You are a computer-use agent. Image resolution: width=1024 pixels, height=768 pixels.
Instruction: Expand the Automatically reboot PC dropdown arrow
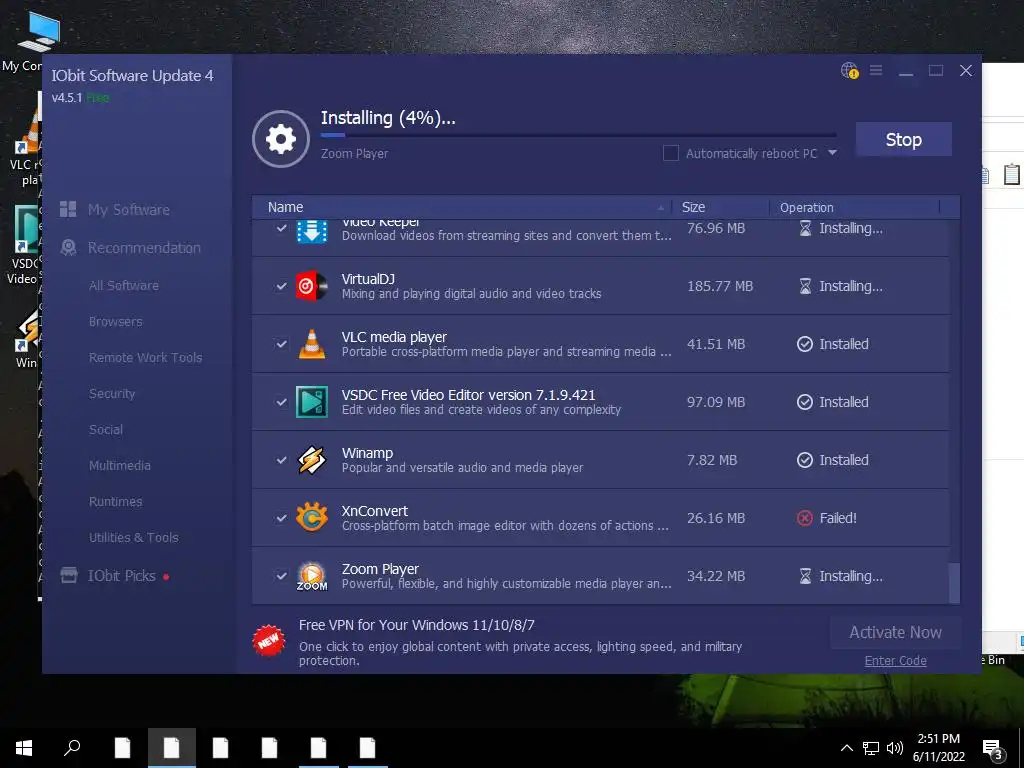832,153
